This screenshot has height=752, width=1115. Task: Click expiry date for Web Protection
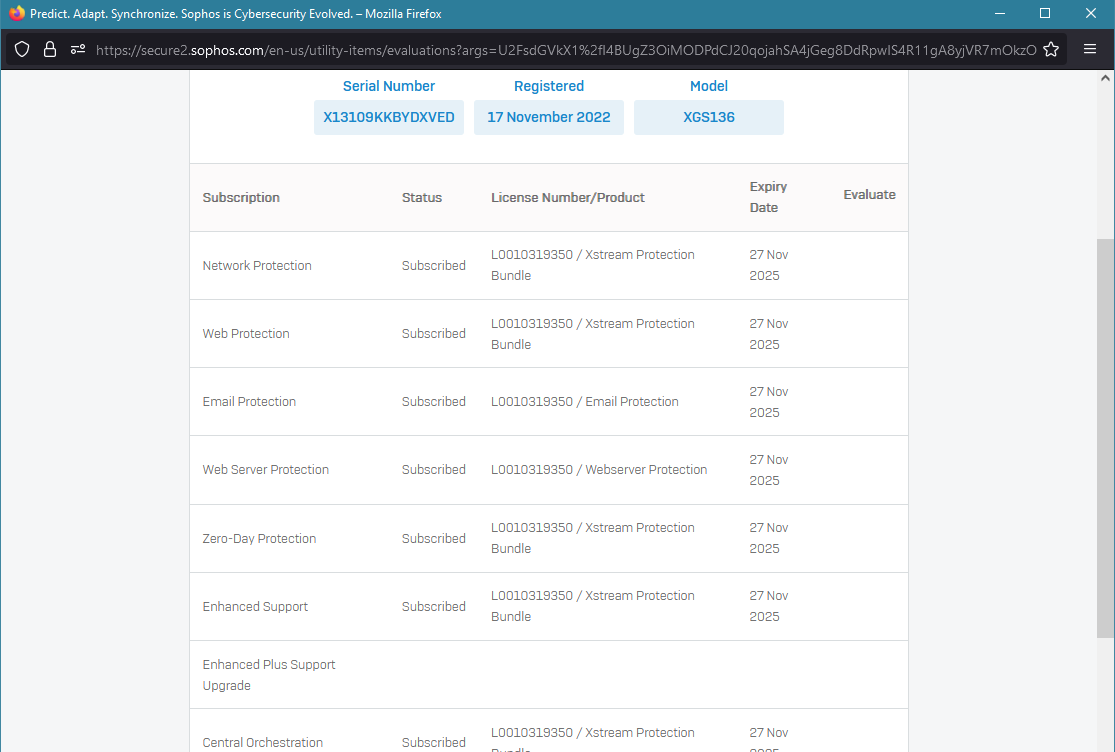tap(768, 334)
